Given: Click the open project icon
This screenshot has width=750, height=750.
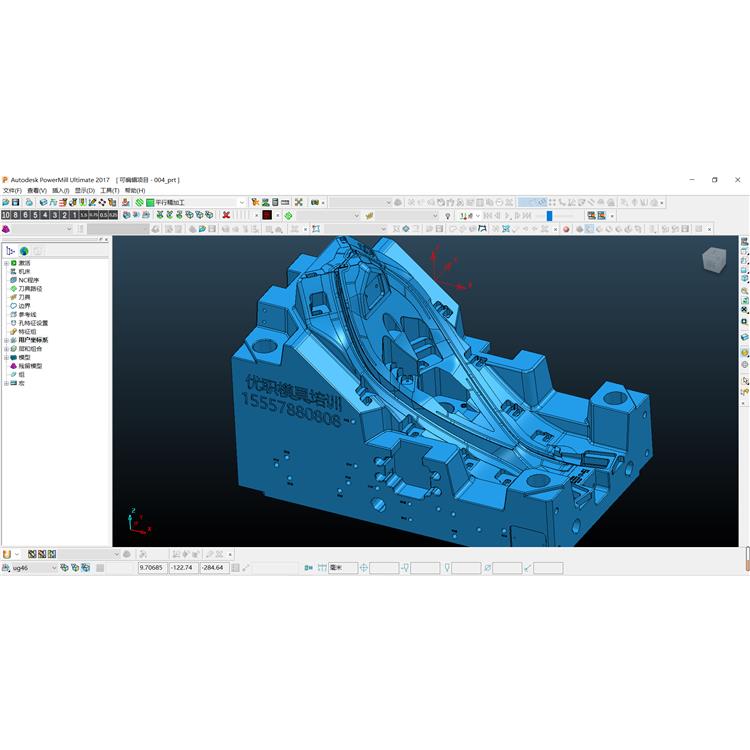Looking at the screenshot, I should coord(6,202).
